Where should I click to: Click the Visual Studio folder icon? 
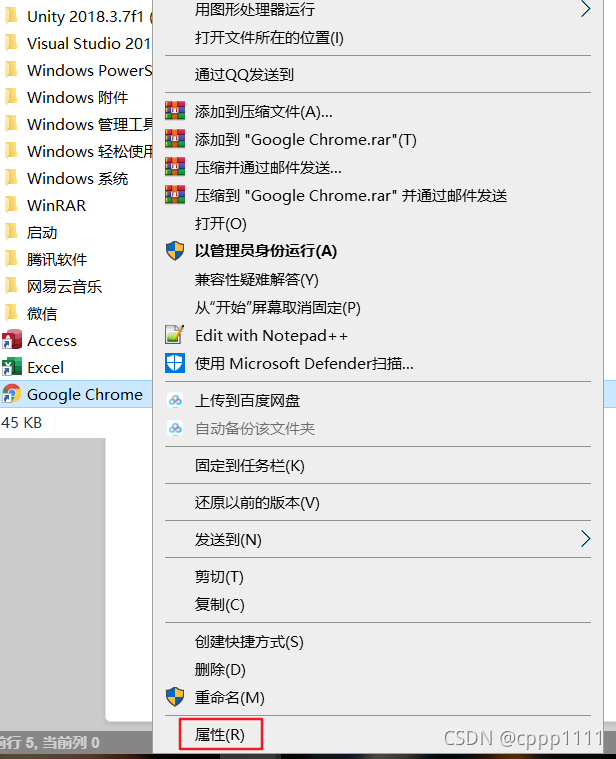pos(11,43)
